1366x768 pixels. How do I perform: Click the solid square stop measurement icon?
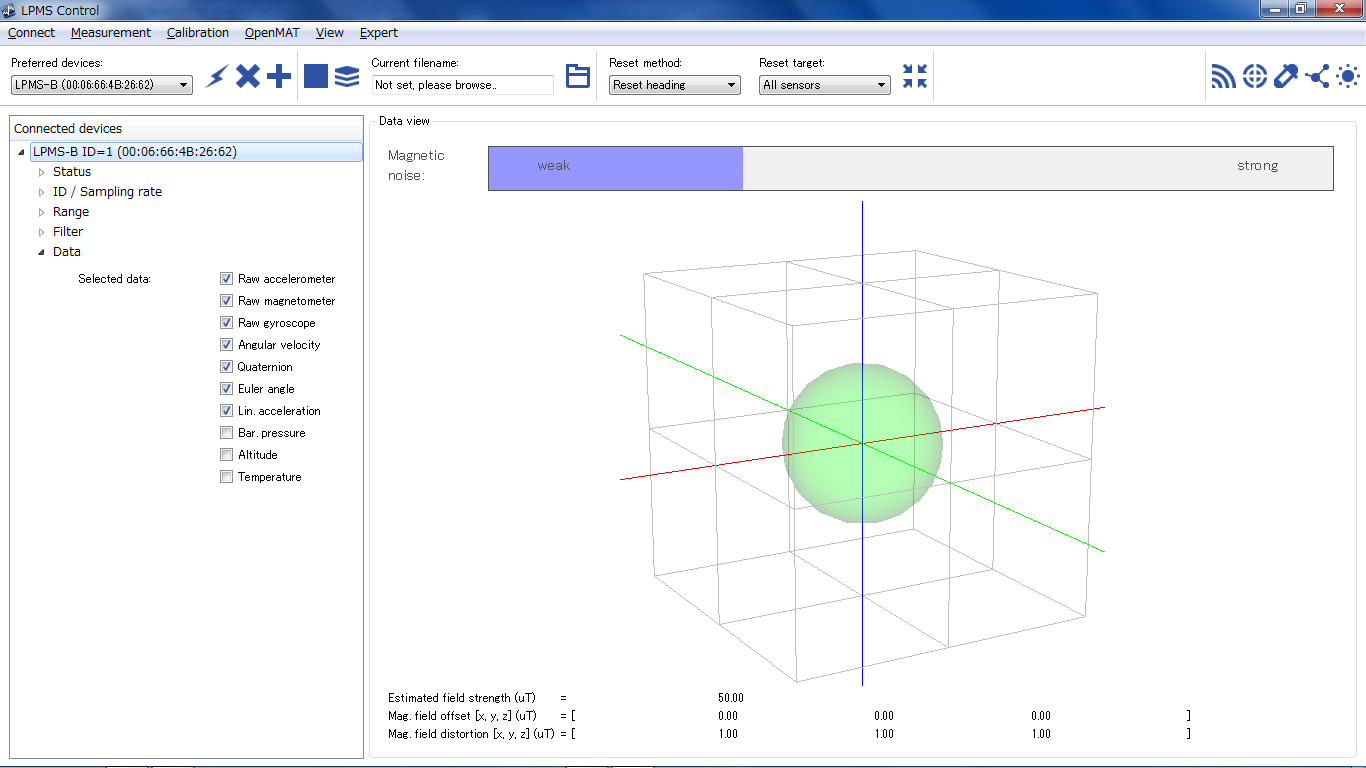click(x=316, y=76)
